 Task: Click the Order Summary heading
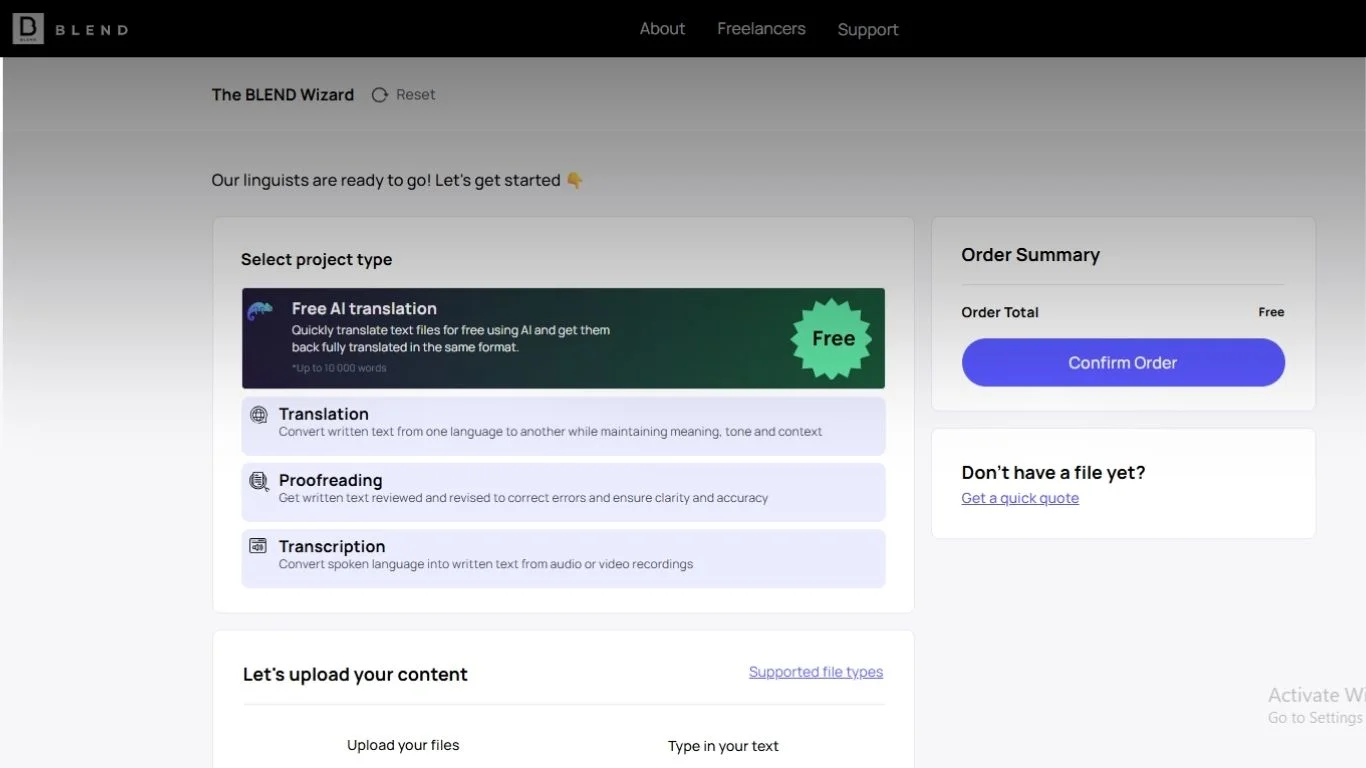pos(1030,255)
